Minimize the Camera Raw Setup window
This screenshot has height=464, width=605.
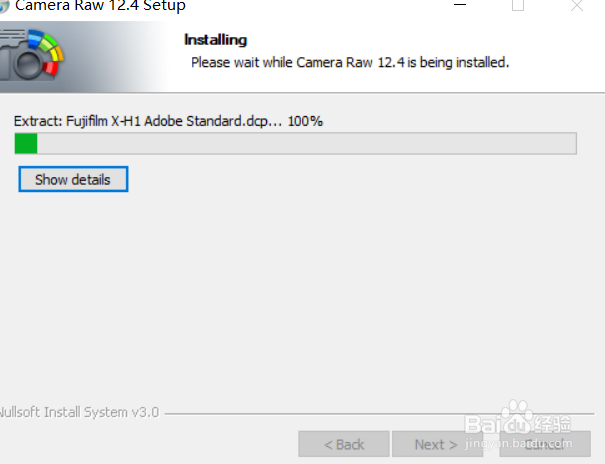(460, 5)
